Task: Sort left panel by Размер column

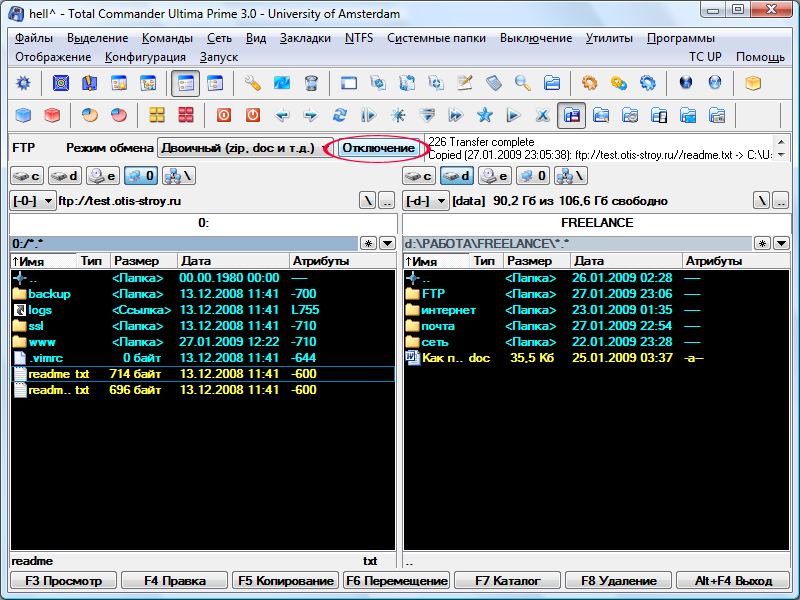Action: (144, 261)
